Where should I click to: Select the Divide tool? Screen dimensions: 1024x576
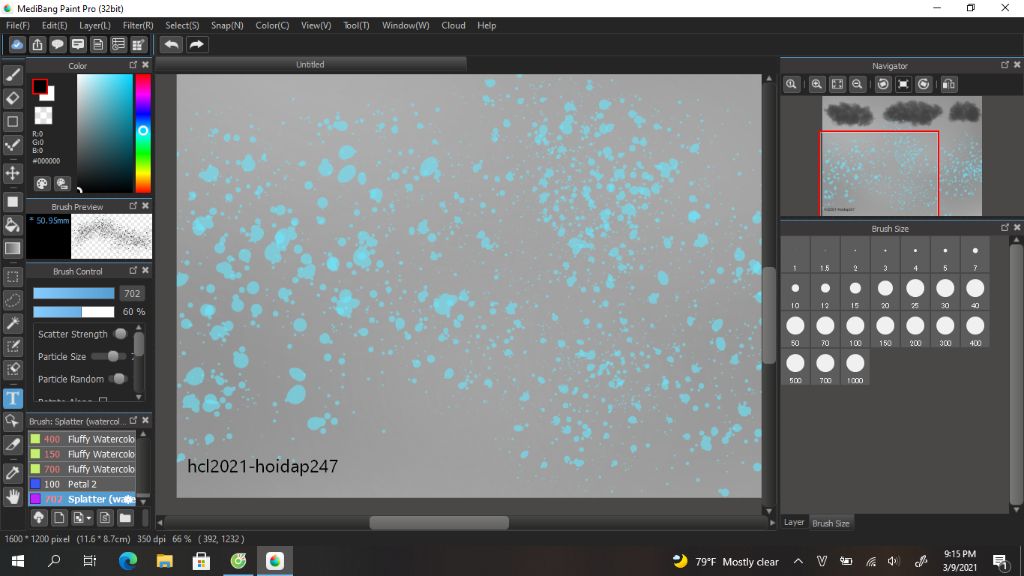[12, 444]
